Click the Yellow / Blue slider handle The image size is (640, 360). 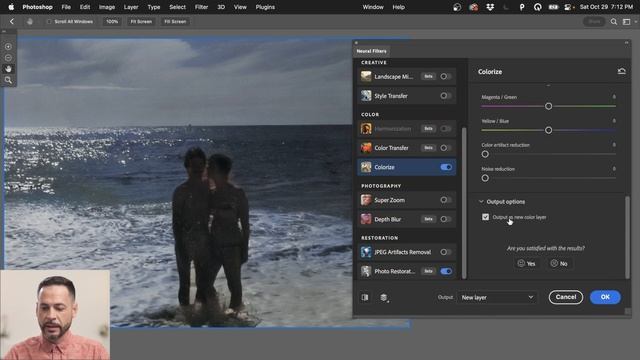[549, 130]
